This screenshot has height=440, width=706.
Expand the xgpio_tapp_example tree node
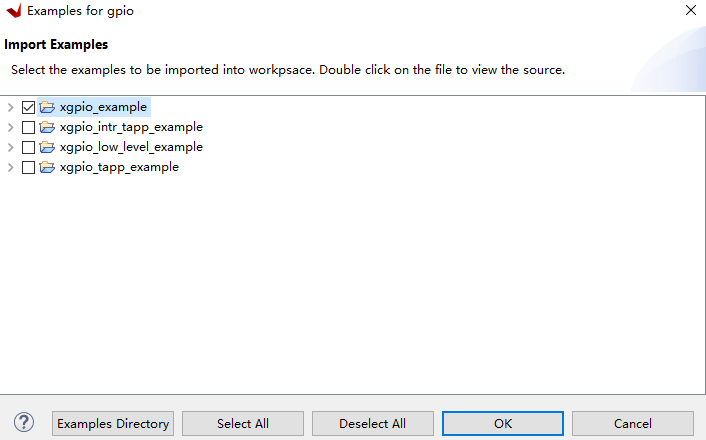click(11, 167)
